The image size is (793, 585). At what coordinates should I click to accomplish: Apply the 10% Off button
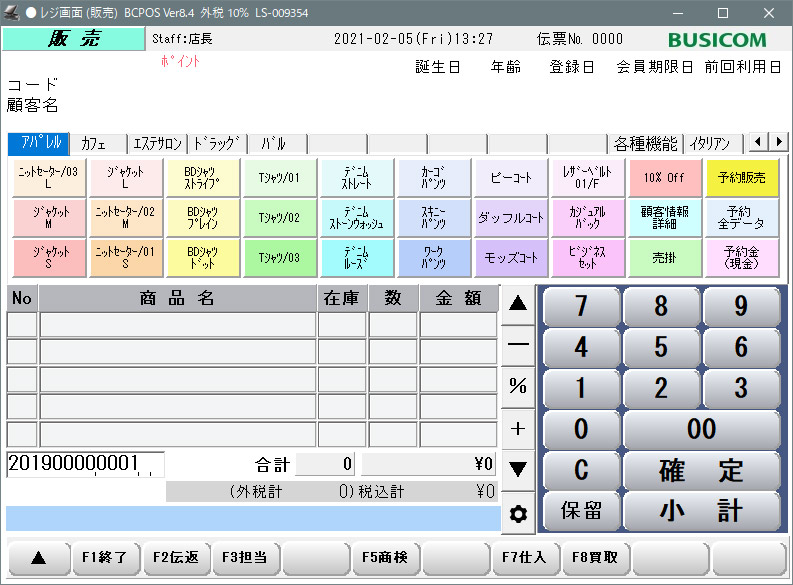[x=664, y=177]
